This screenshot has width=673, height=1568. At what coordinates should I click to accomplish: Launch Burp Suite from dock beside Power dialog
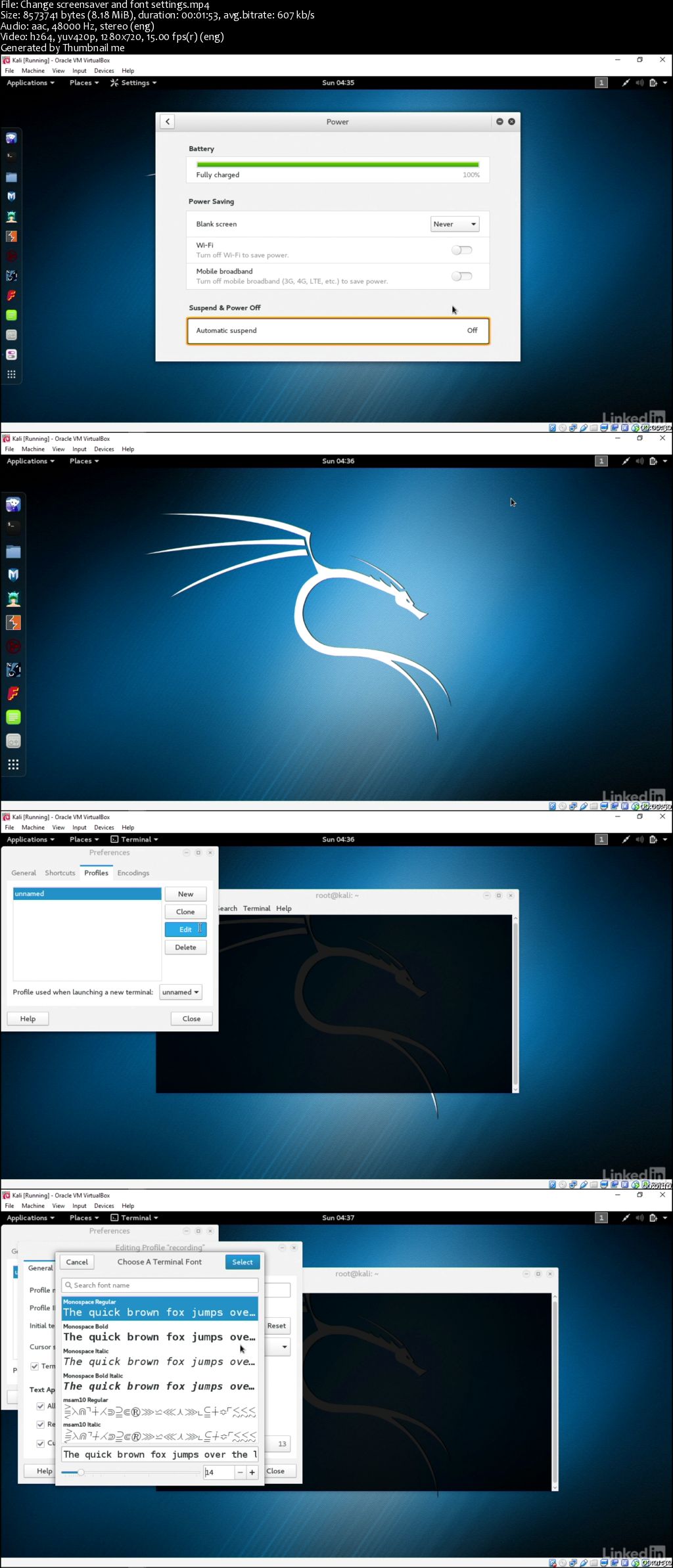pos(11,236)
